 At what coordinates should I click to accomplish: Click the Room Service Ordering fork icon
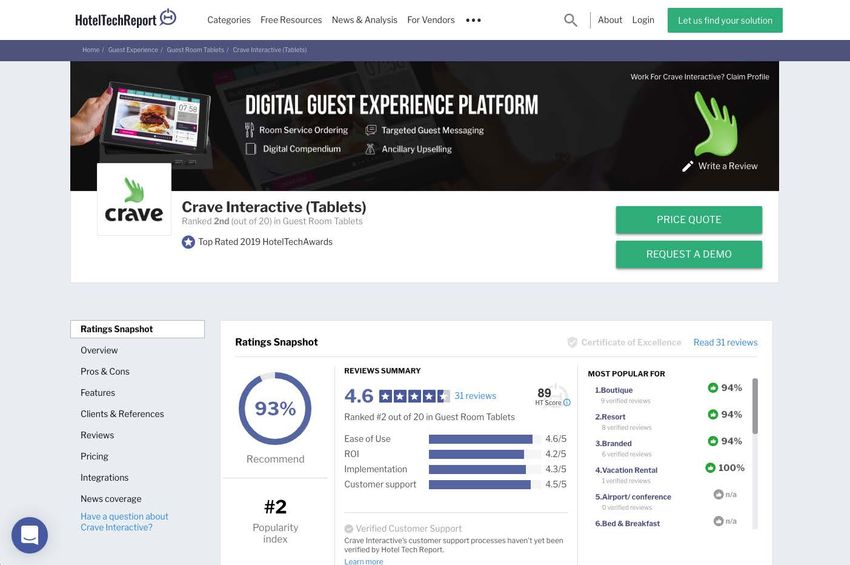tap(249, 130)
